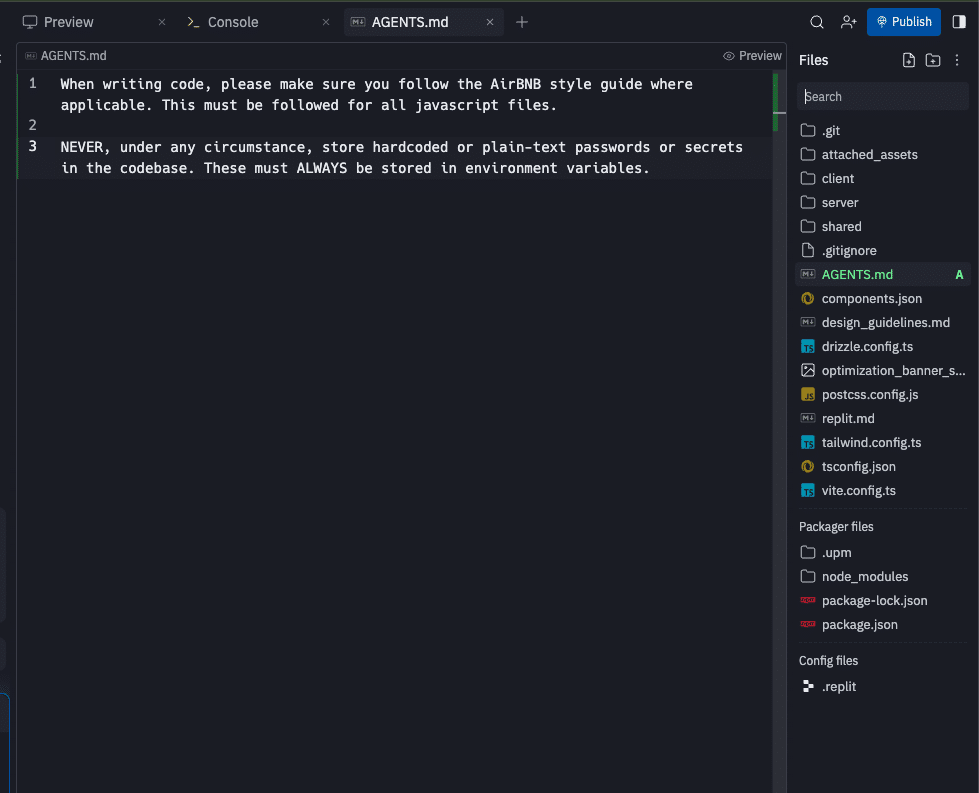This screenshot has width=979, height=793.
Task: Switch to the Preview tab
Action: tap(68, 22)
